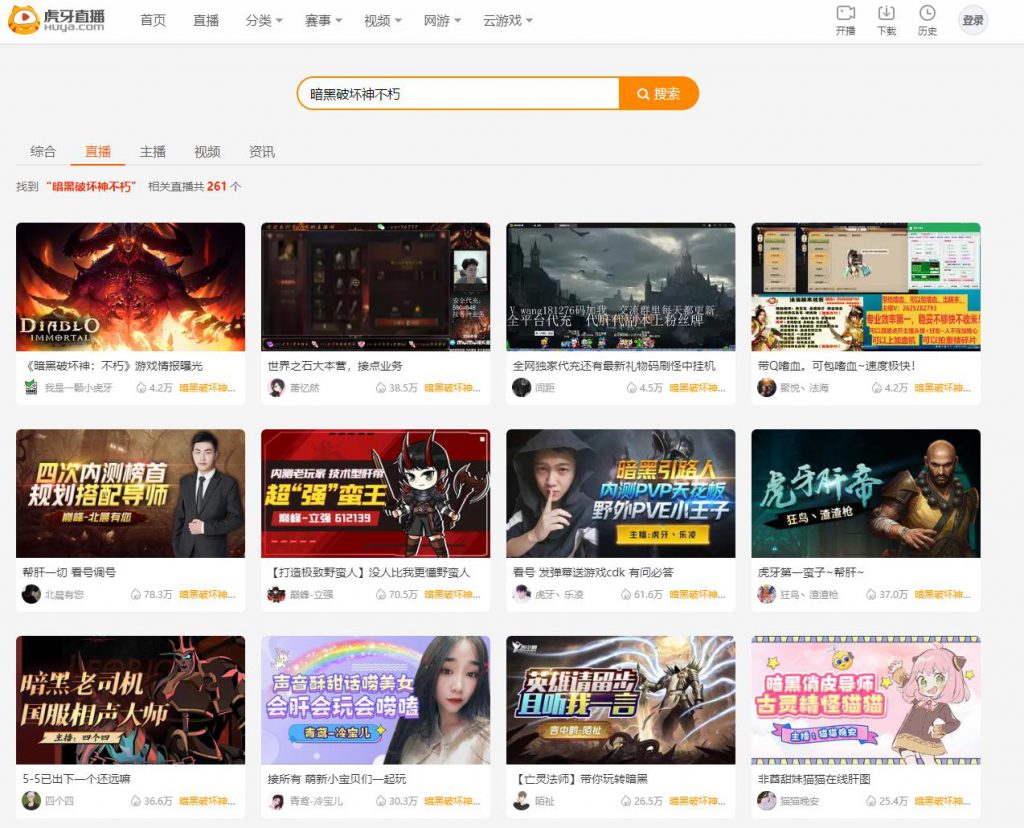Open the 四次内测榜首 stream thumbnail
This screenshot has height=828, width=1024.
pos(131,493)
